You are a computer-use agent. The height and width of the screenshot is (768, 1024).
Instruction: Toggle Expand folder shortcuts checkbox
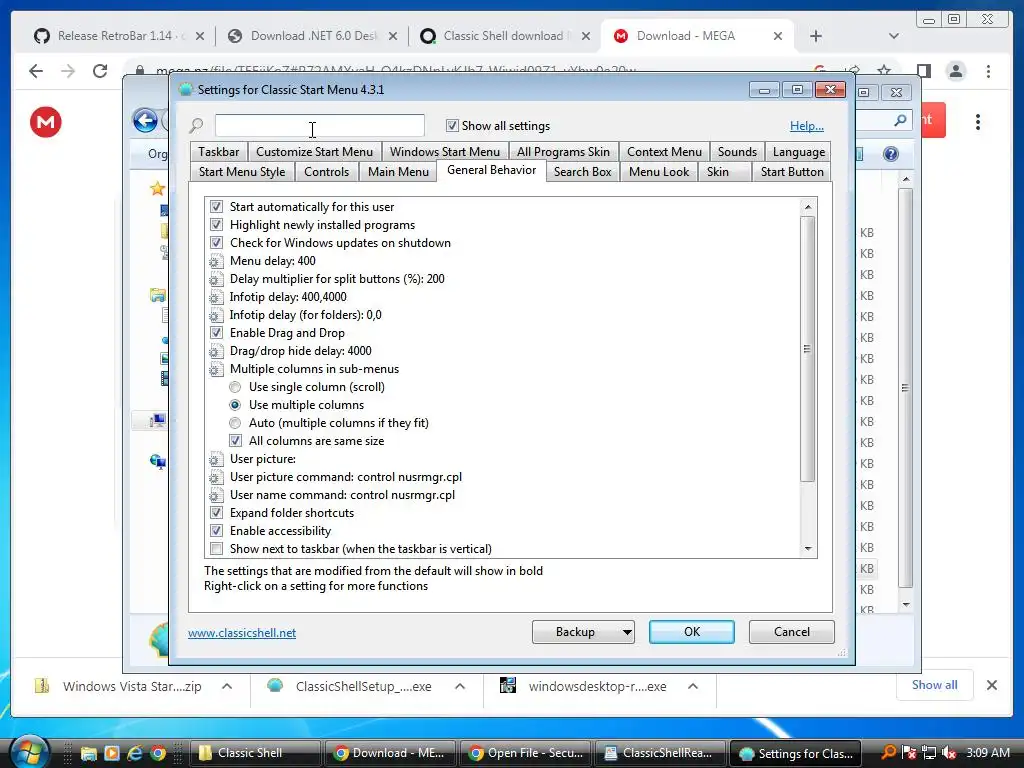click(216, 513)
